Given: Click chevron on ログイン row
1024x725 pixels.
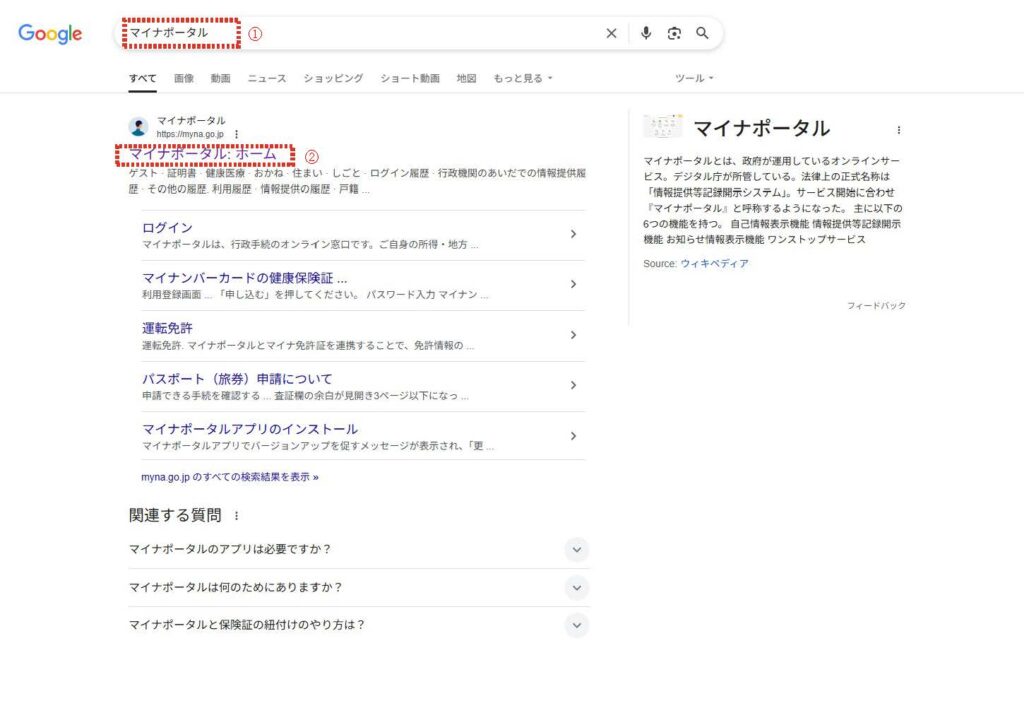Looking at the screenshot, I should coord(573,234).
